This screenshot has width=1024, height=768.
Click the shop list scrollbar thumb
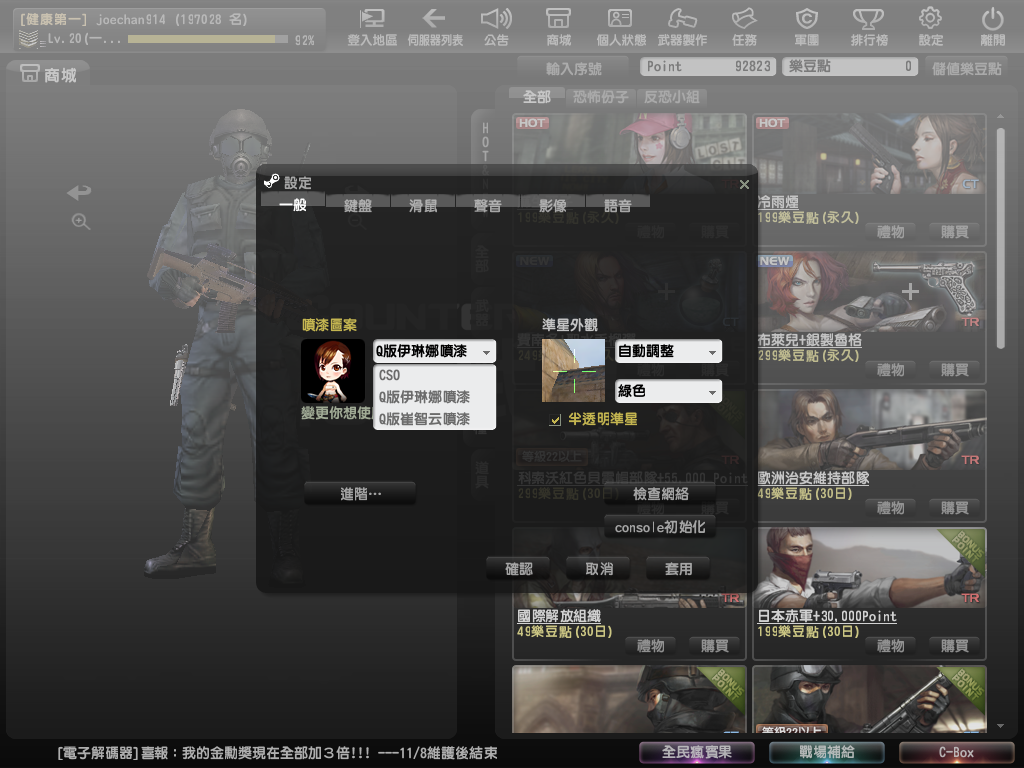1000,238
